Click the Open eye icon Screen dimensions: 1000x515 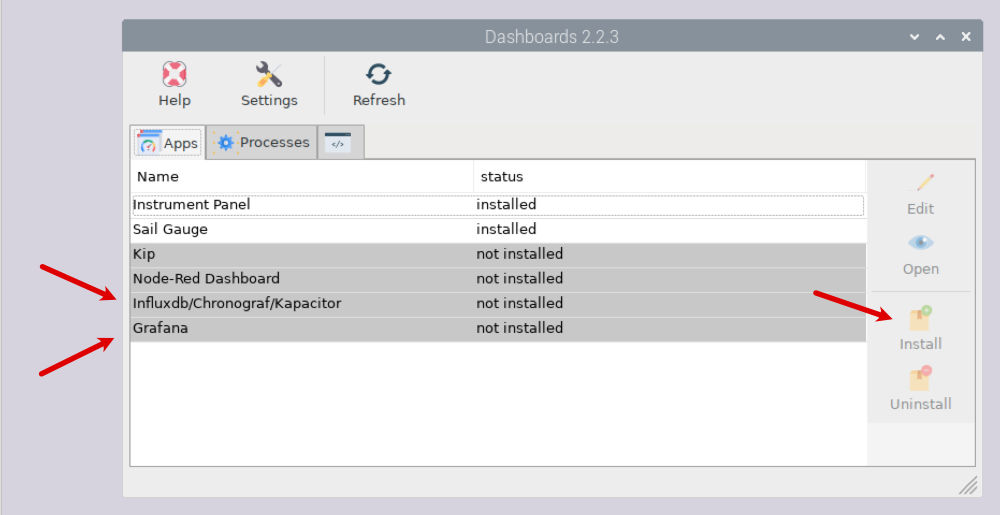click(x=920, y=244)
